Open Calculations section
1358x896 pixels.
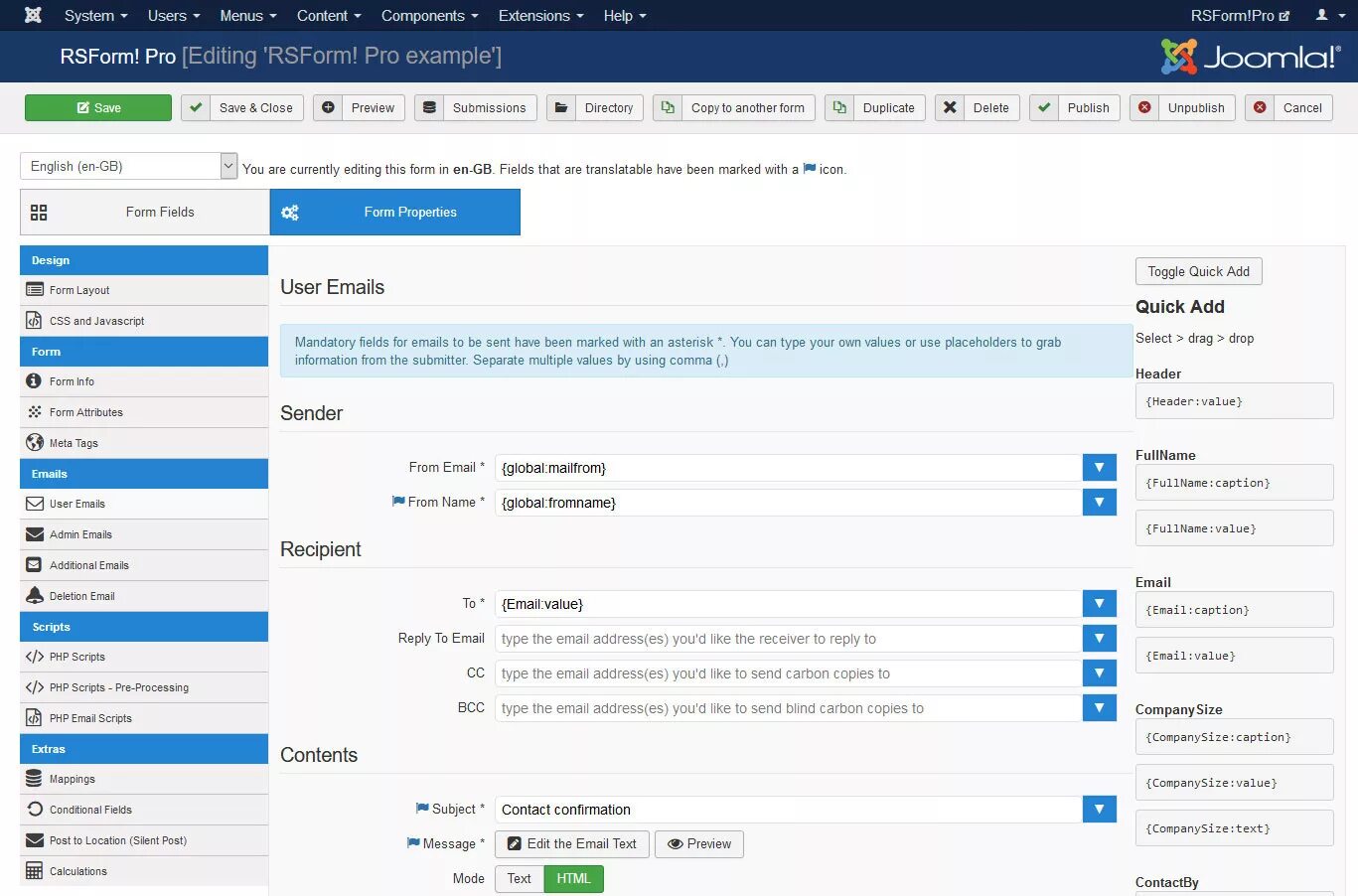click(x=144, y=871)
